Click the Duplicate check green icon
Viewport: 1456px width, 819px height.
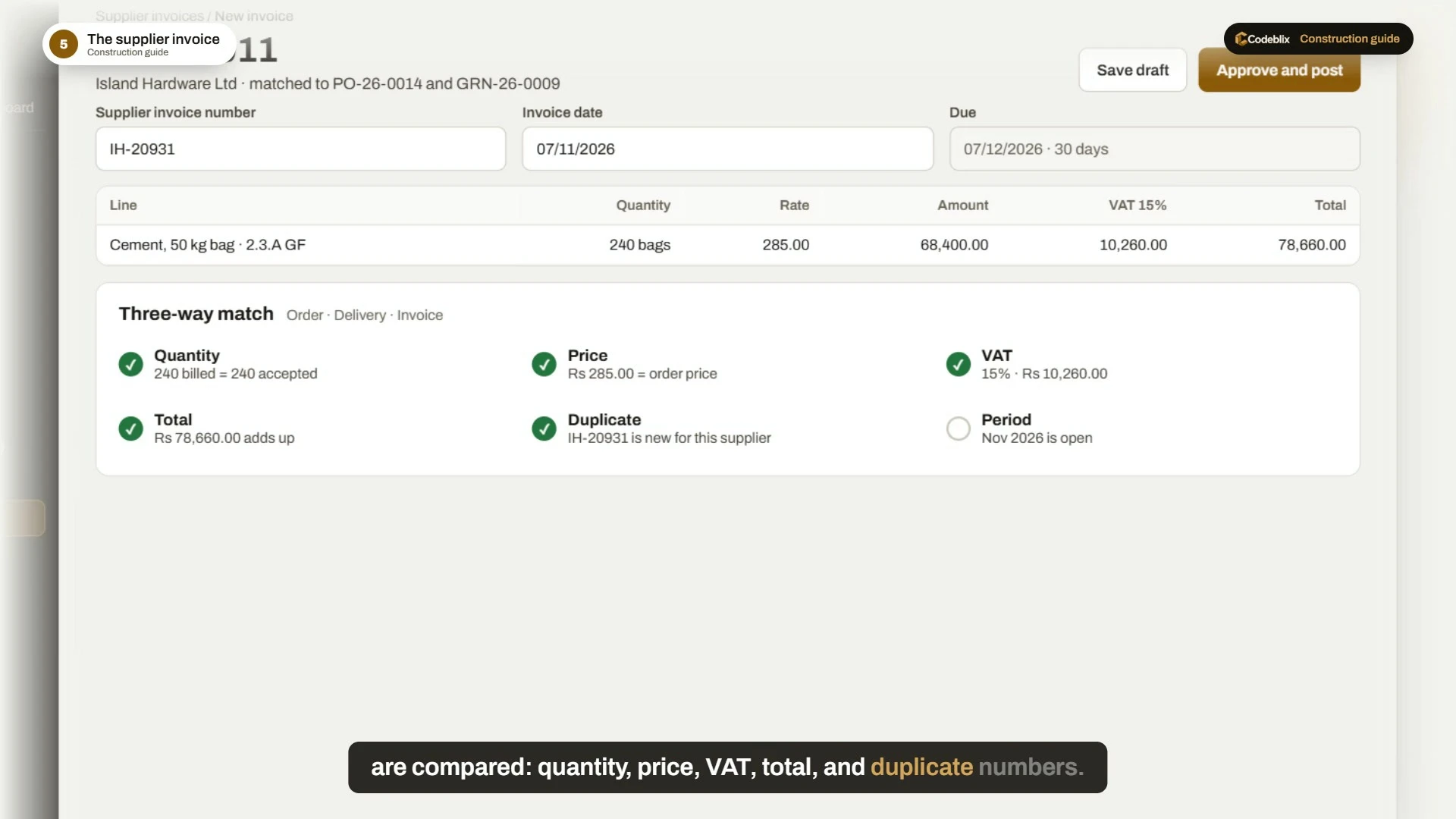click(544, 429)
